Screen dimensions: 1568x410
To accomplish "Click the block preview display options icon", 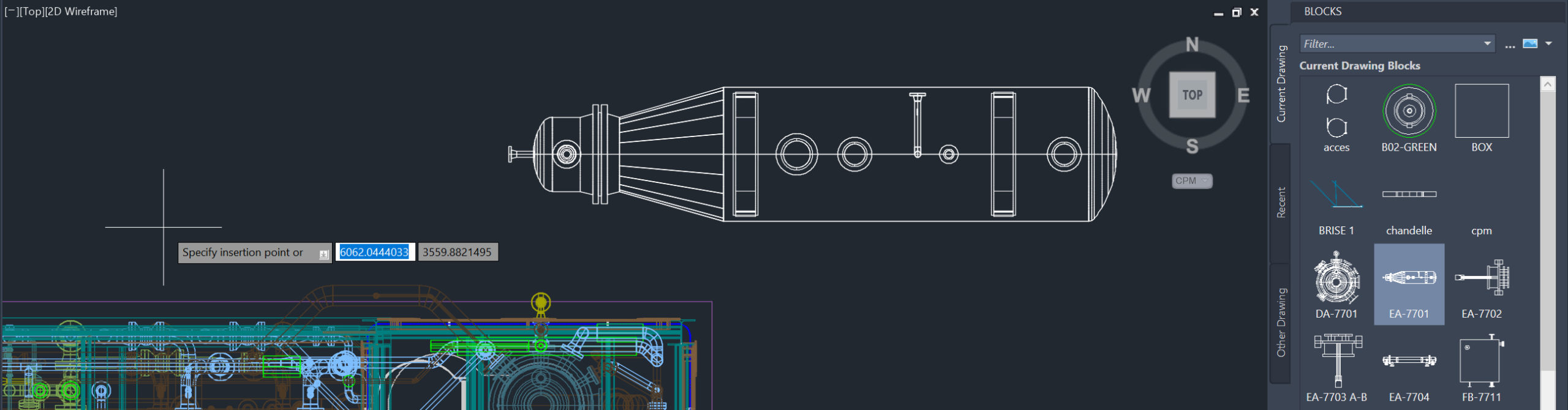I will (1530, 43).
